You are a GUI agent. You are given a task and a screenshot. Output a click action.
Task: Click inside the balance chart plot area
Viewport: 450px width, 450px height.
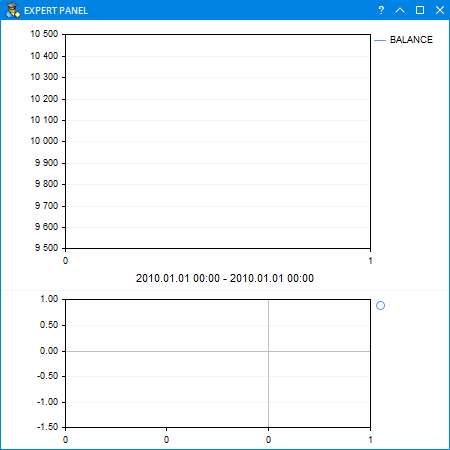pyautogui.click(x=218, y=141)
